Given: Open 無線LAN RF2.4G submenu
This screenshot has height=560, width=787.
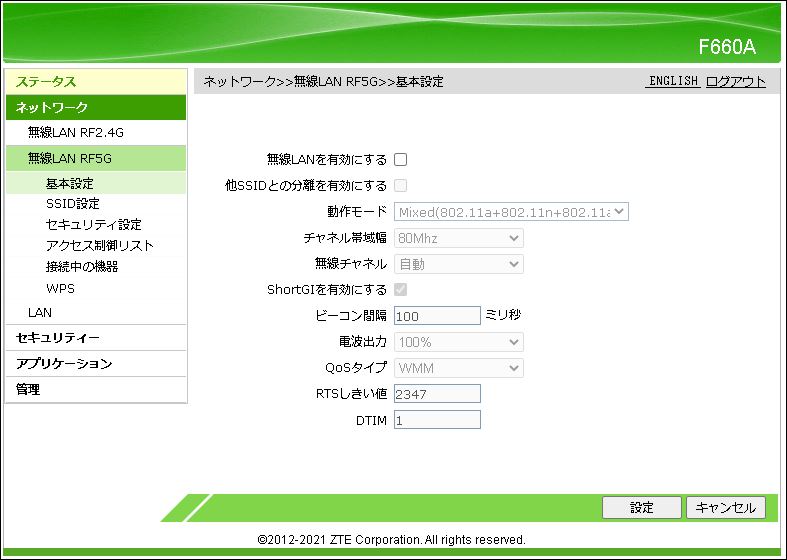Looking at the screenshot, I should (96, 132).
